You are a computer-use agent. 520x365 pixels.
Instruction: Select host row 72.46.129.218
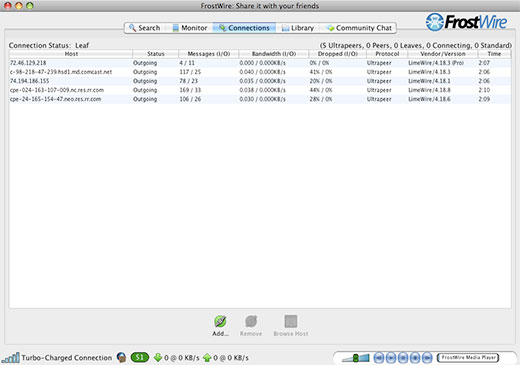pos(260,63)
